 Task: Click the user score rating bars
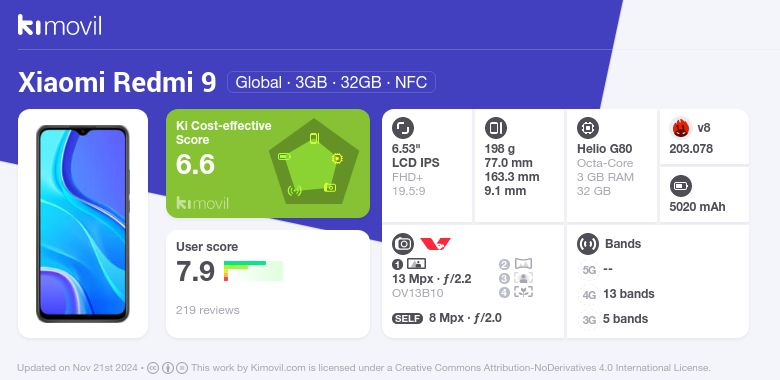coord(253,271)
